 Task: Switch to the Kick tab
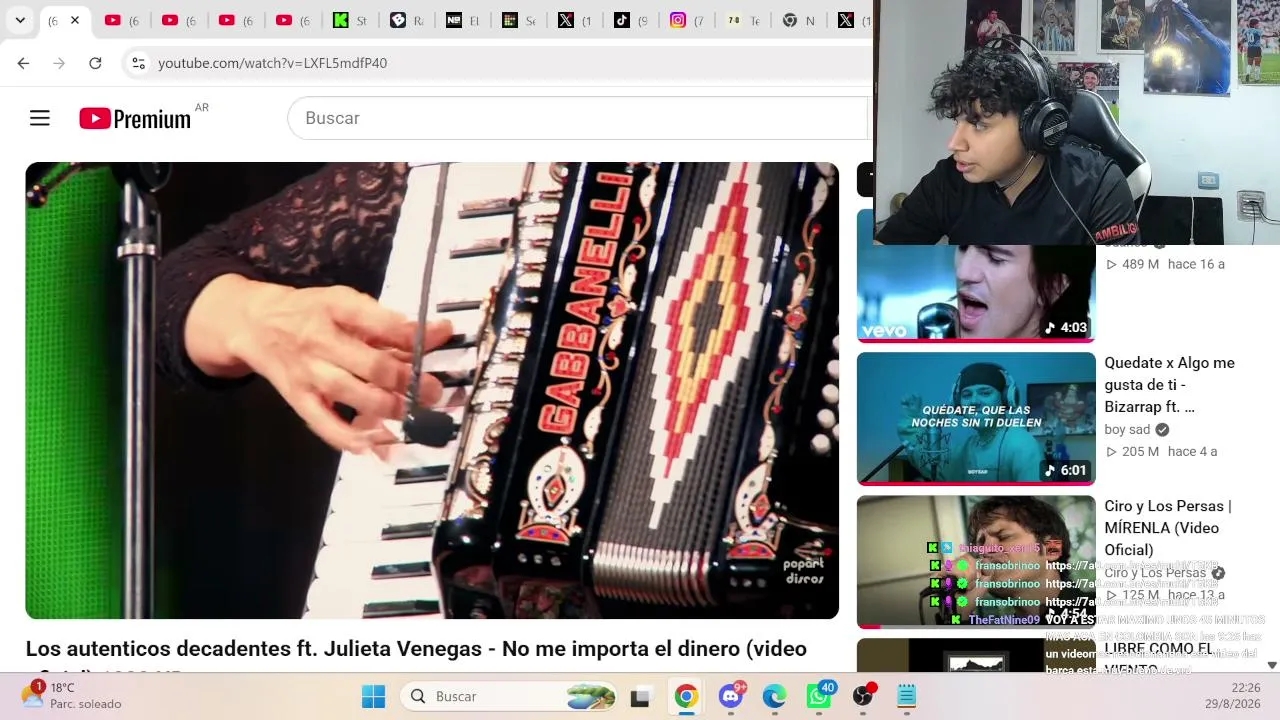(x=351, y=20)
